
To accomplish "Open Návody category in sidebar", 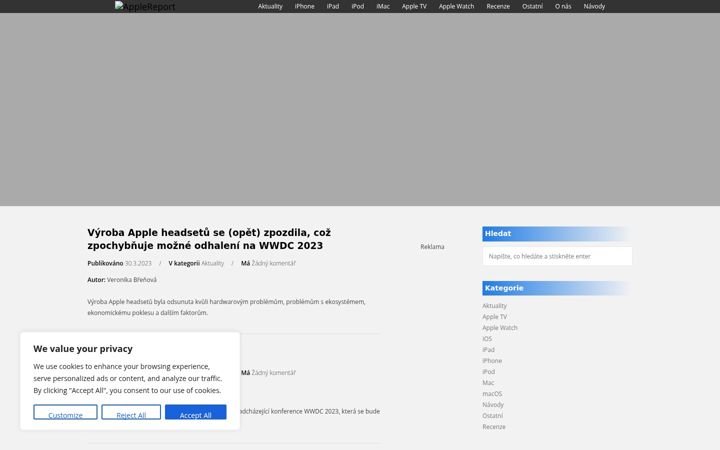I will pyautogui.click(x=493, y=405).
